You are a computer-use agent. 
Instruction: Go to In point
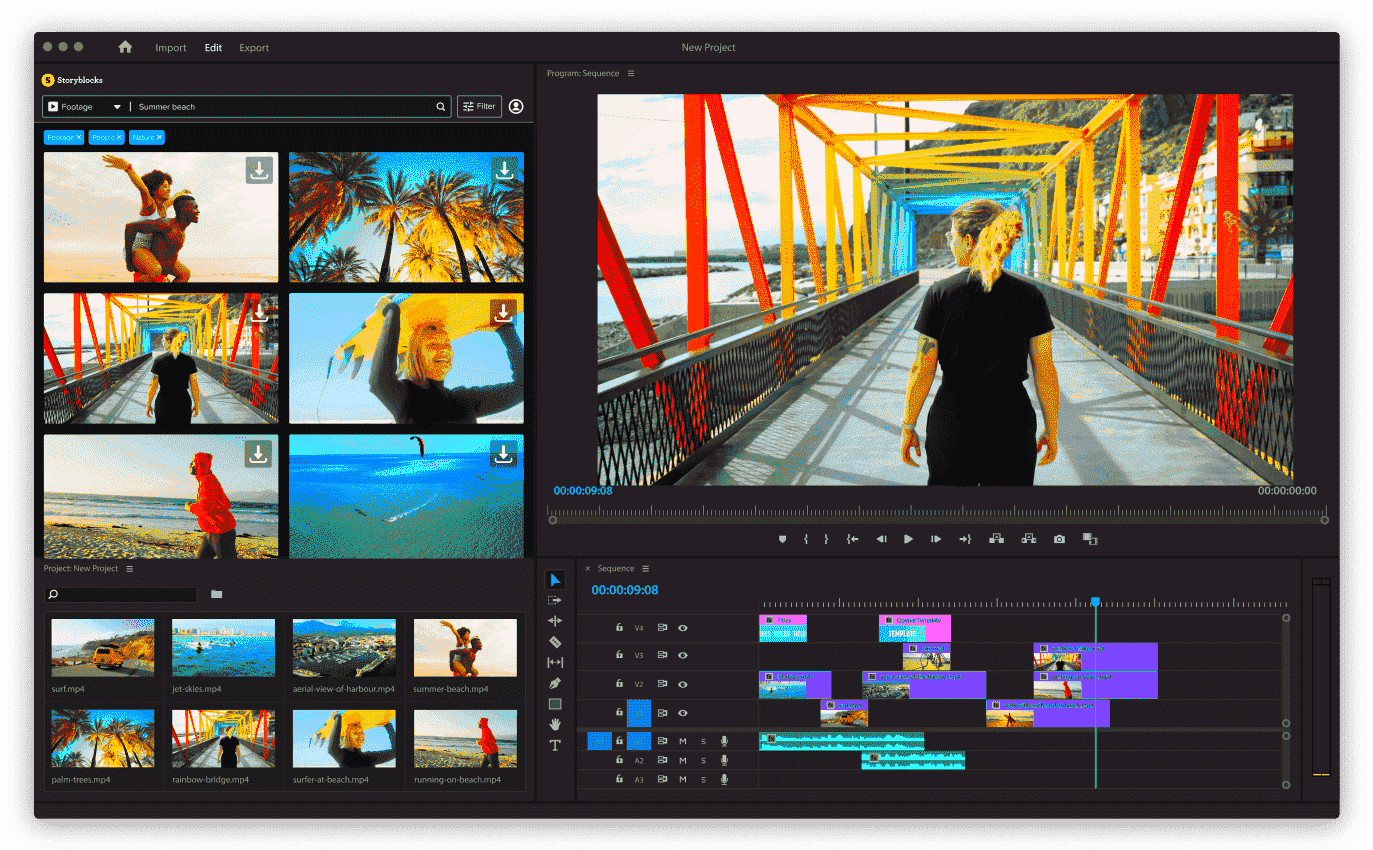point(852,539)
